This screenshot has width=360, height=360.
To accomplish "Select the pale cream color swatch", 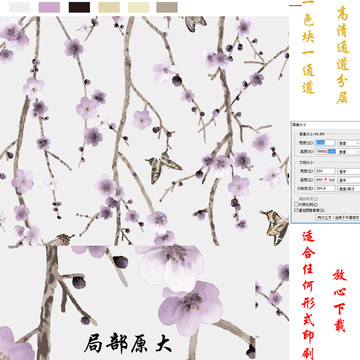I will 139,7.
